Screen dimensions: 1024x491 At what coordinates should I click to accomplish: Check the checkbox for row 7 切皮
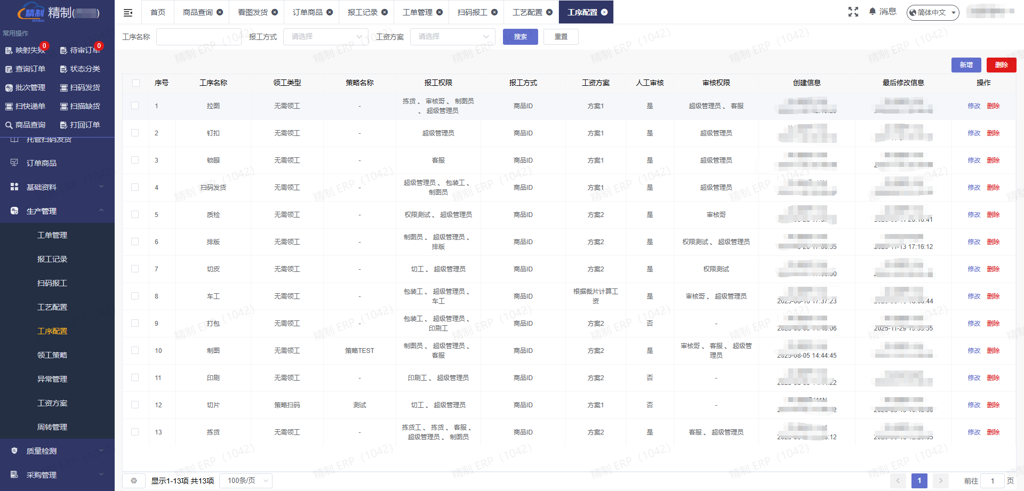coord(135,268)
